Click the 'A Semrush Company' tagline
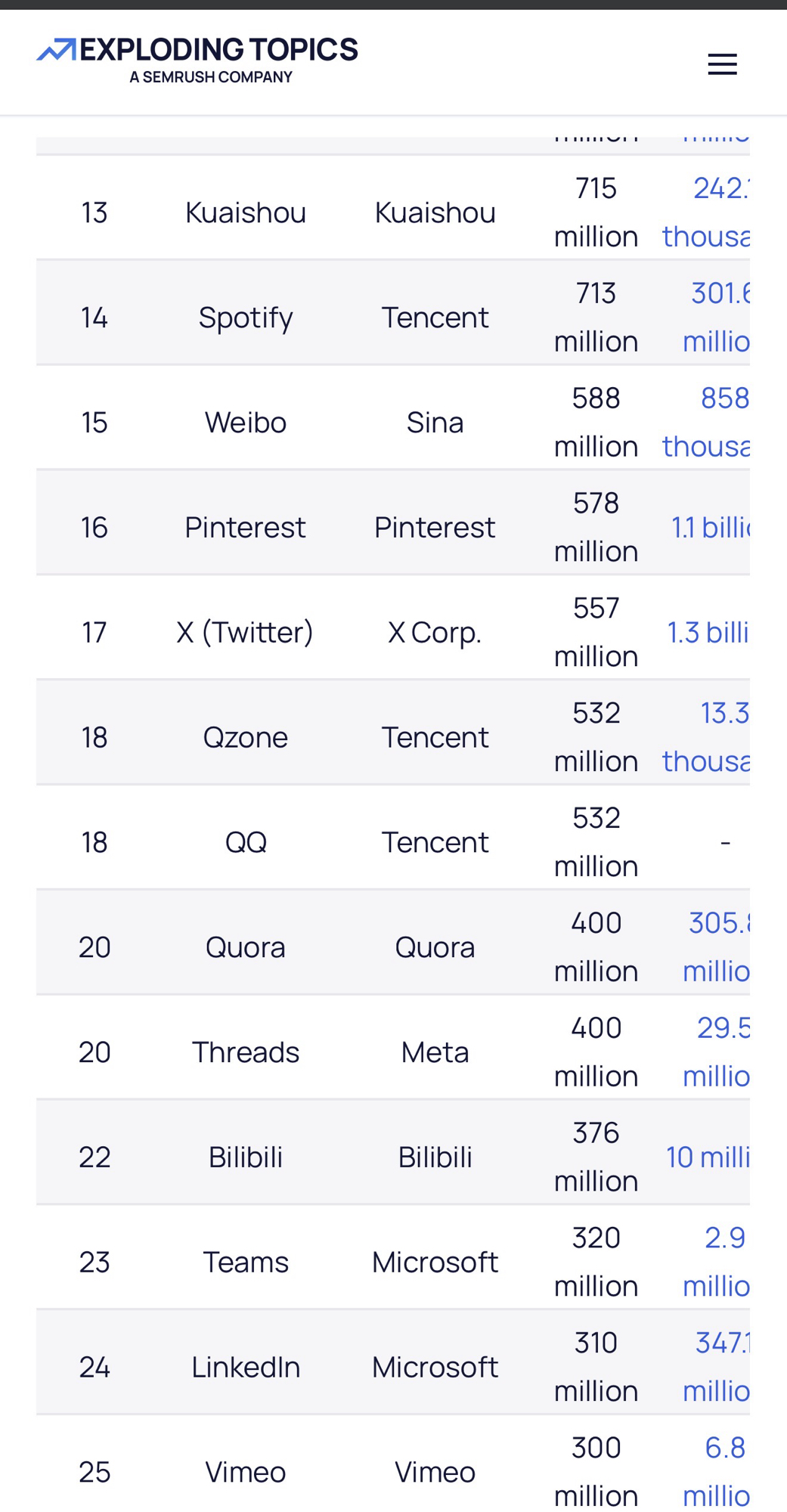787x1512 pixels. click(211, 77)
